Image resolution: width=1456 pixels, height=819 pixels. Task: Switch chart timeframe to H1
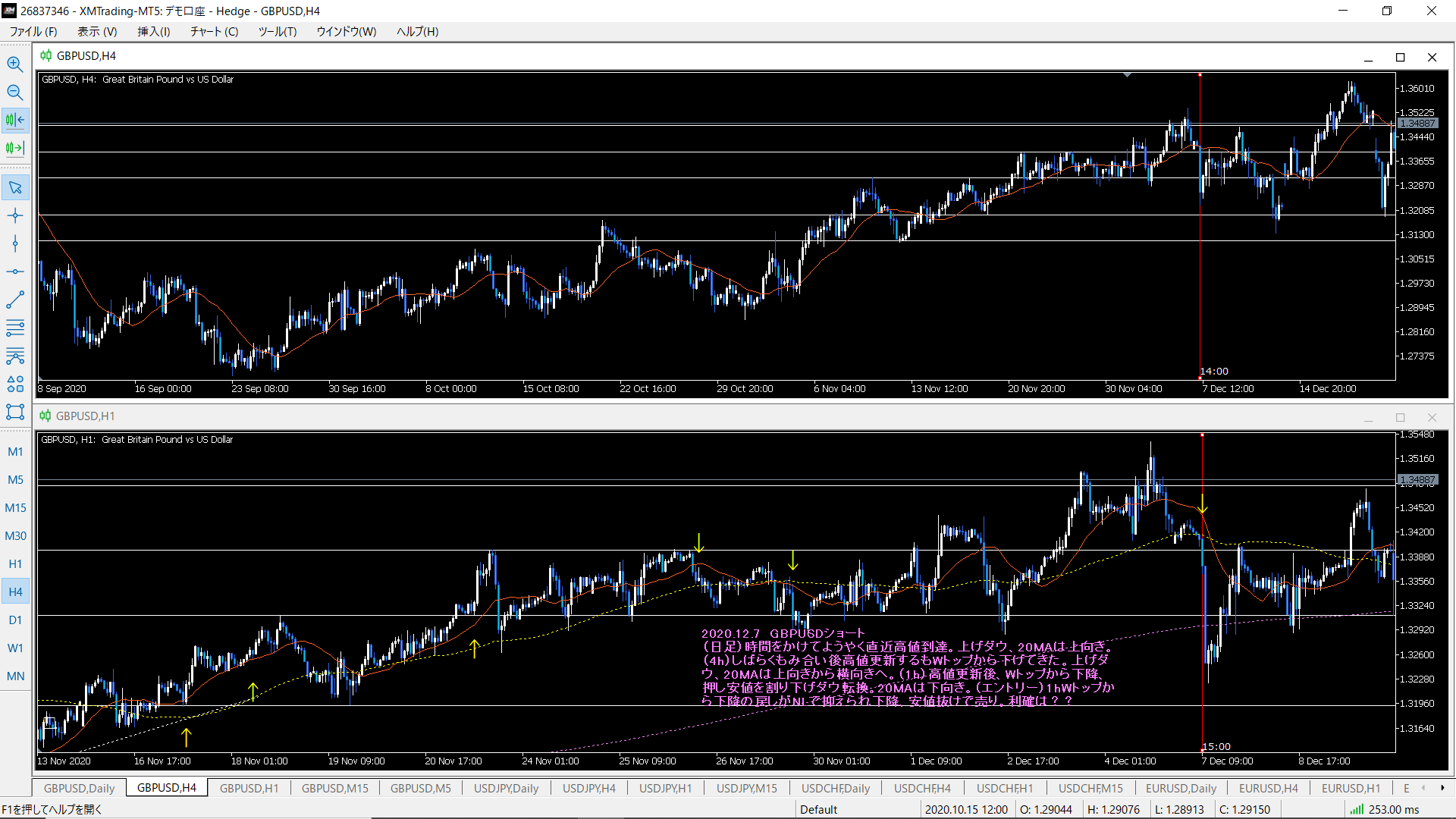(x=15, y=563)
